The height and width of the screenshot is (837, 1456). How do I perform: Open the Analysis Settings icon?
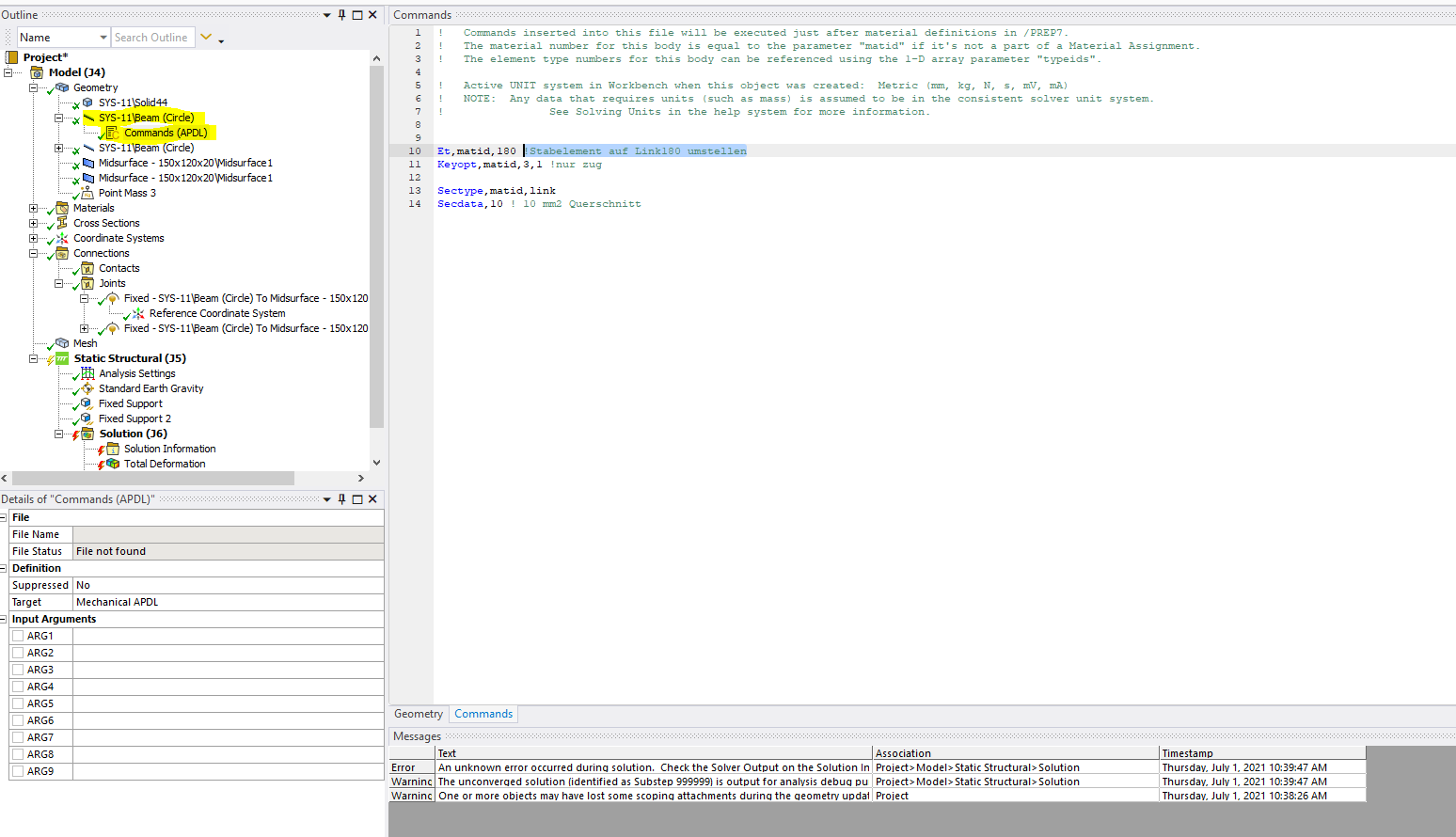click(x=87, y=373)
